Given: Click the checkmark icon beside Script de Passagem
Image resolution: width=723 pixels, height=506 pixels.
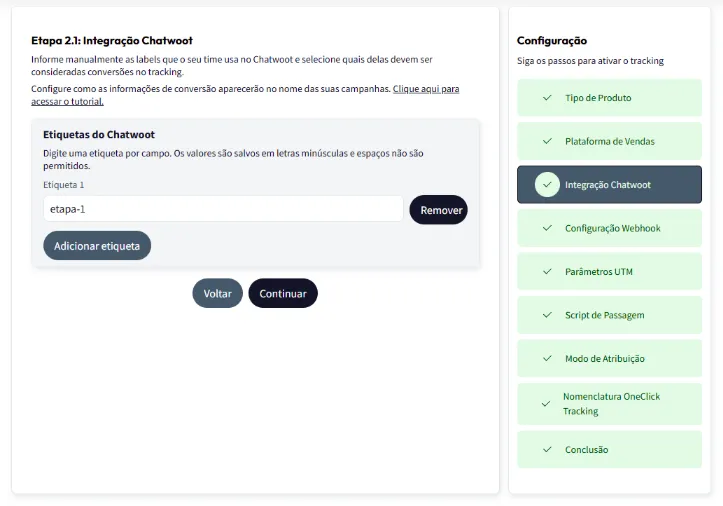Looking at the screenshot, I should point(547,315).
